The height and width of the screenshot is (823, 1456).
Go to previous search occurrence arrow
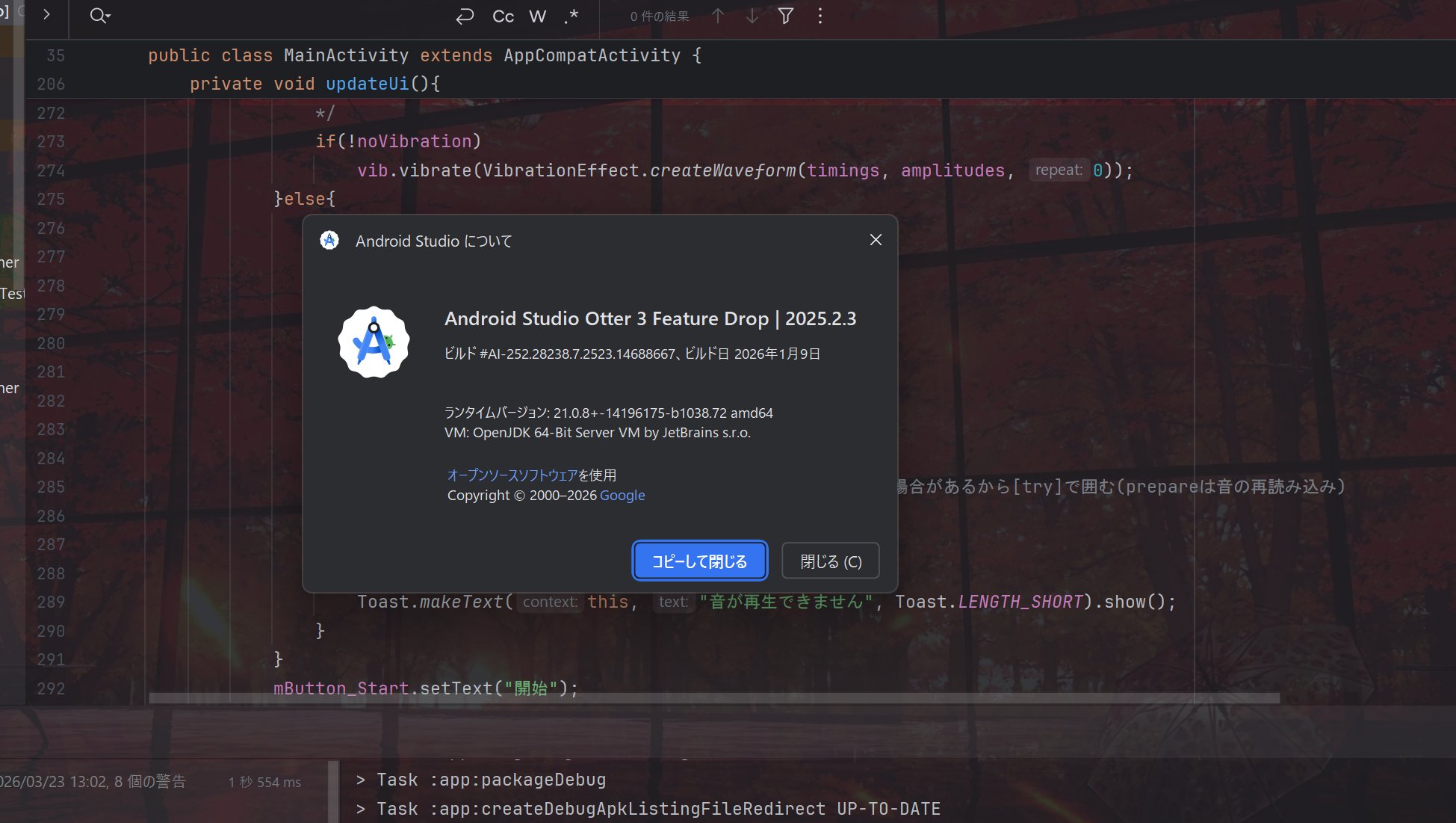pyautogui.click(x=717, y=16)
